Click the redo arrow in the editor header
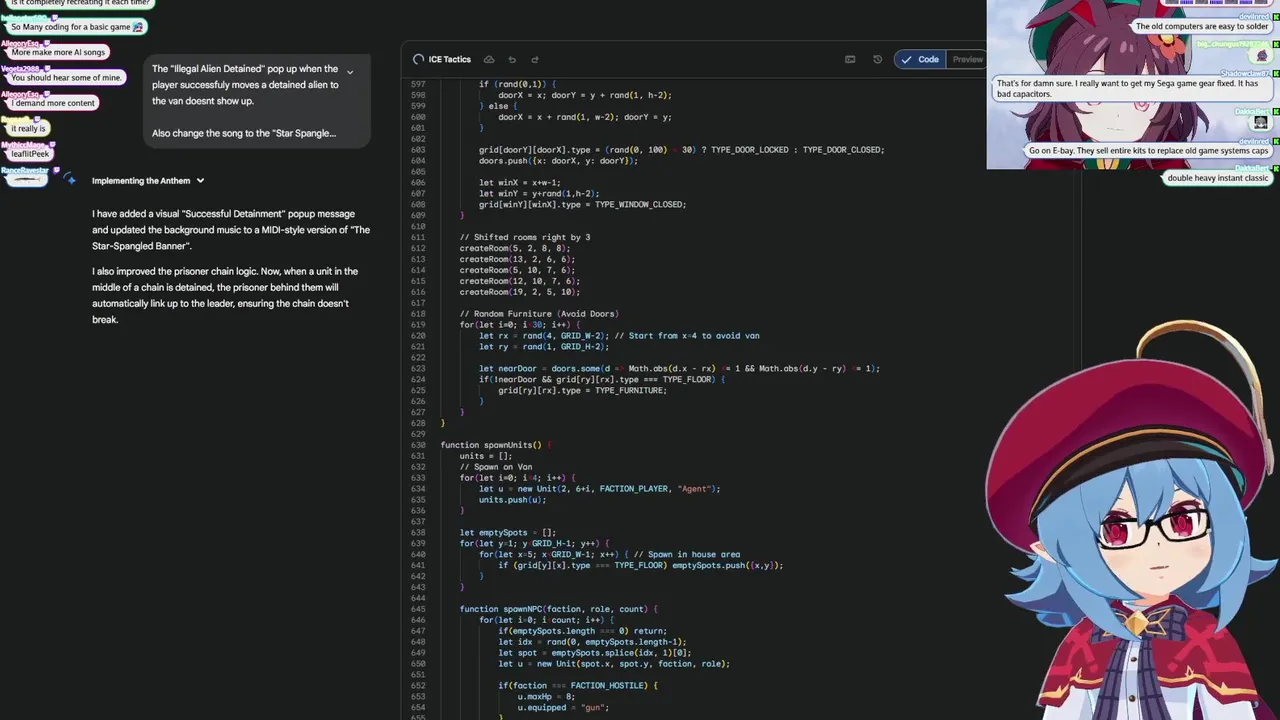Viewport: 1280px width, 720px height. point(535,60)
